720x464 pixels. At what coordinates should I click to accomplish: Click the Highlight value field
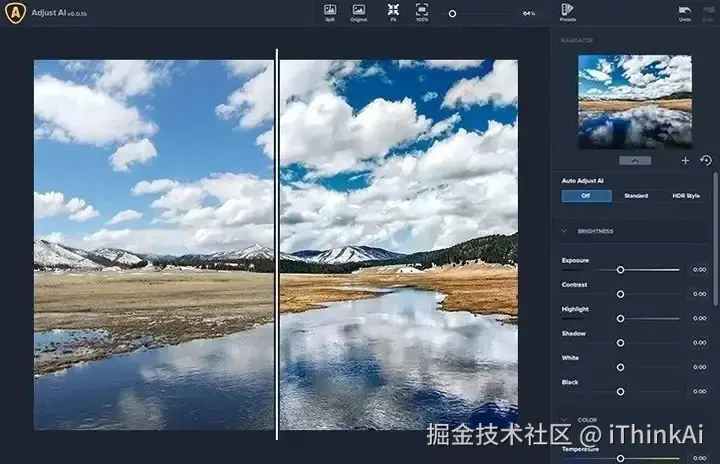tap(699, 318)
